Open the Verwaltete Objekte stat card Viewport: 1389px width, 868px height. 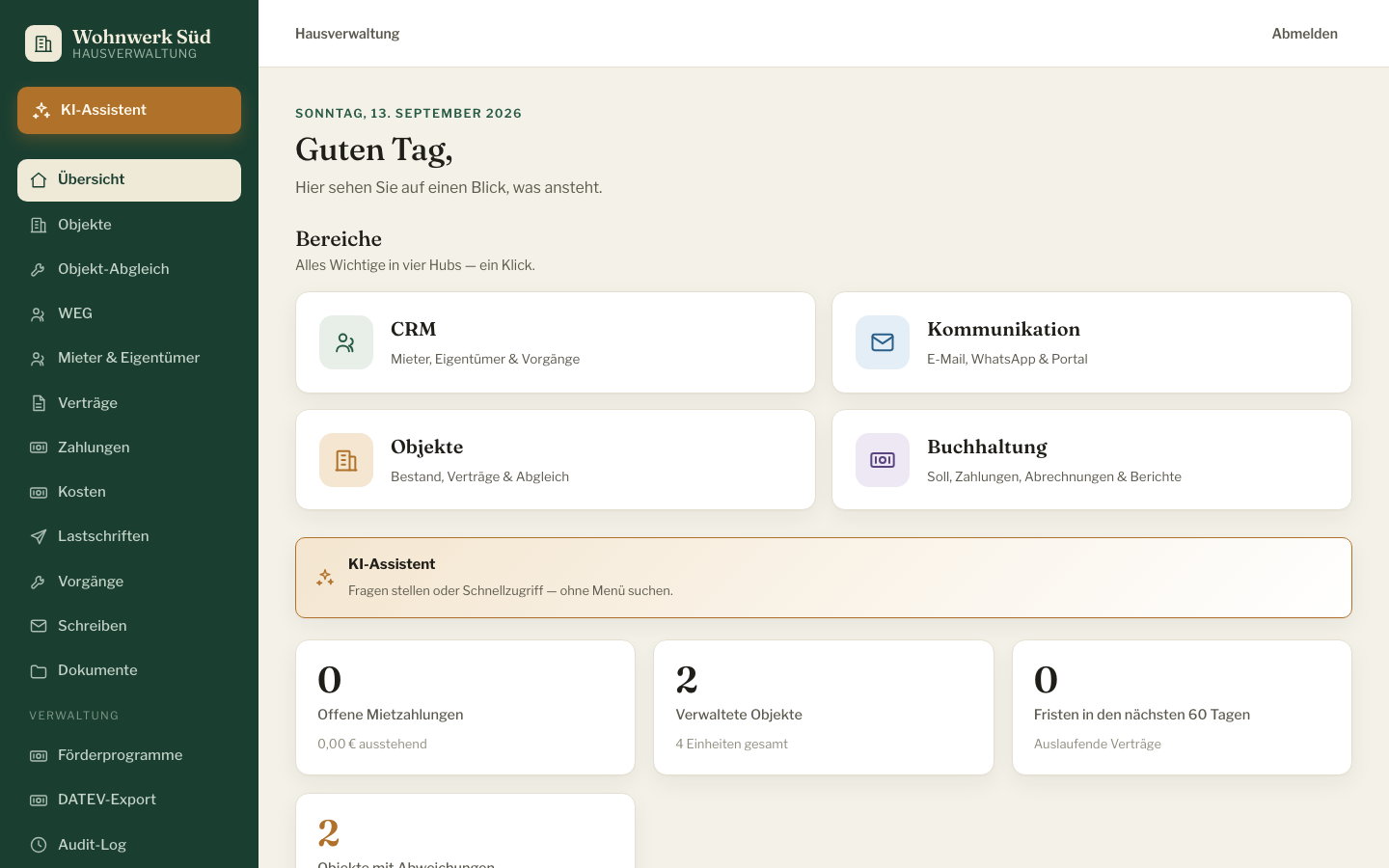[824, 708]
